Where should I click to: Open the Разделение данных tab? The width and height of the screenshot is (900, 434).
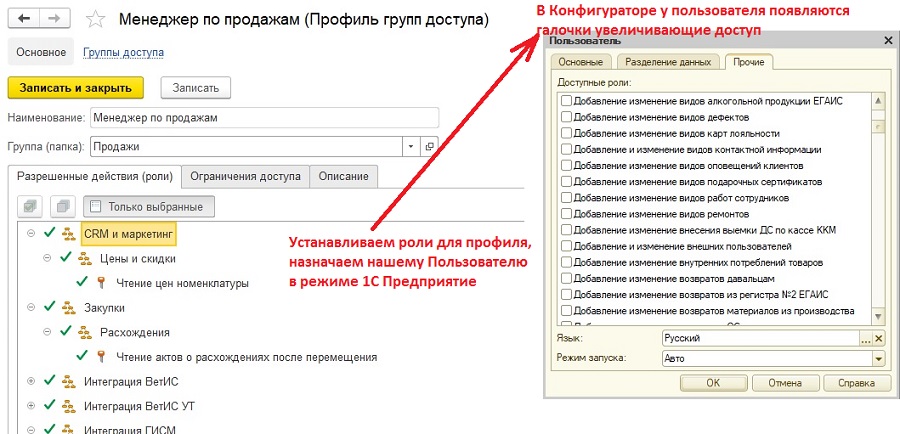coord(668,62)
